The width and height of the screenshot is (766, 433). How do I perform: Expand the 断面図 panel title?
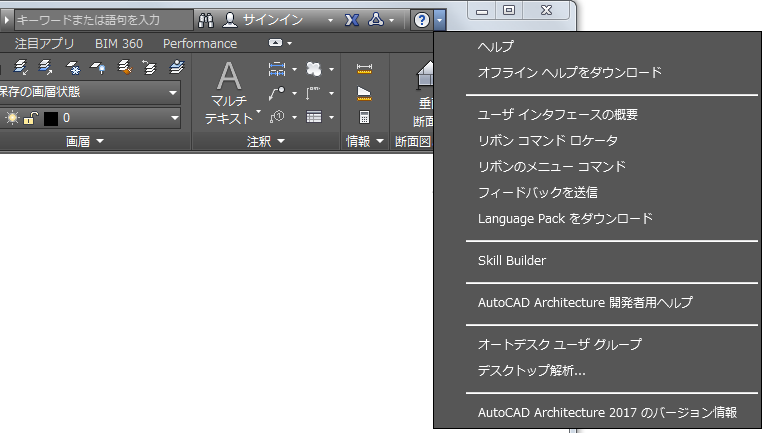tap(412, 142)
